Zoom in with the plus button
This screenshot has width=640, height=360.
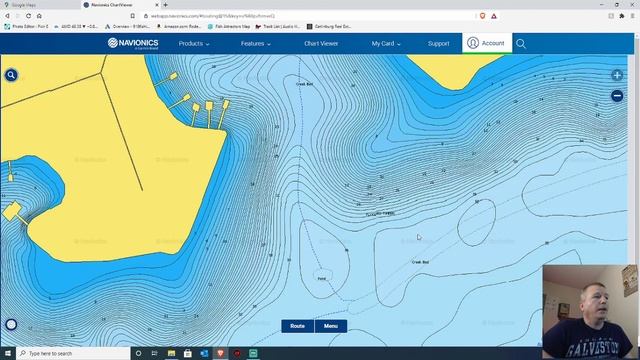tap(617, 75)
